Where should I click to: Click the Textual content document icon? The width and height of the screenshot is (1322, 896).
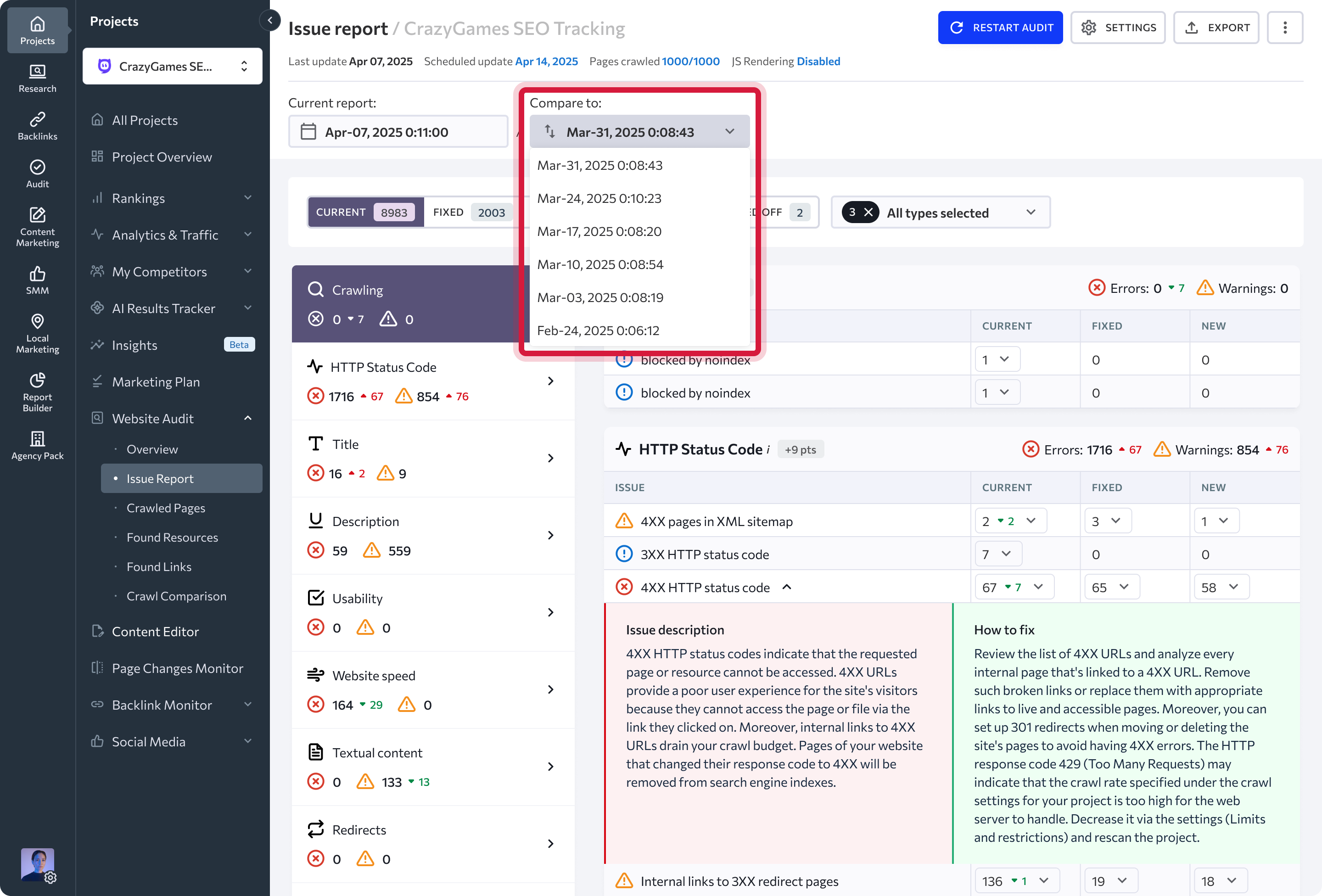(315, 752)
